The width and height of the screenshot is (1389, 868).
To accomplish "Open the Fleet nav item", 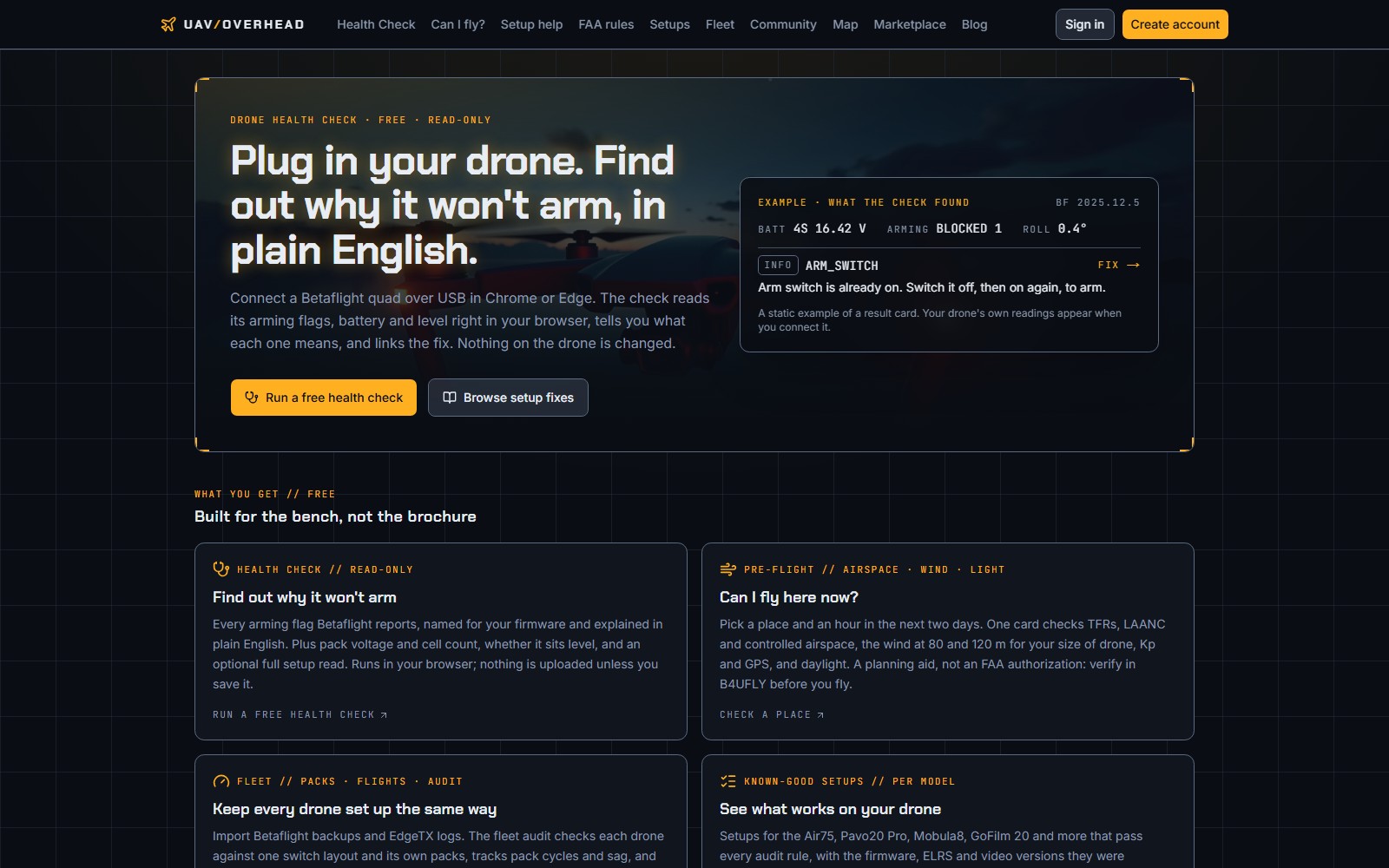I will click(720, 24).
